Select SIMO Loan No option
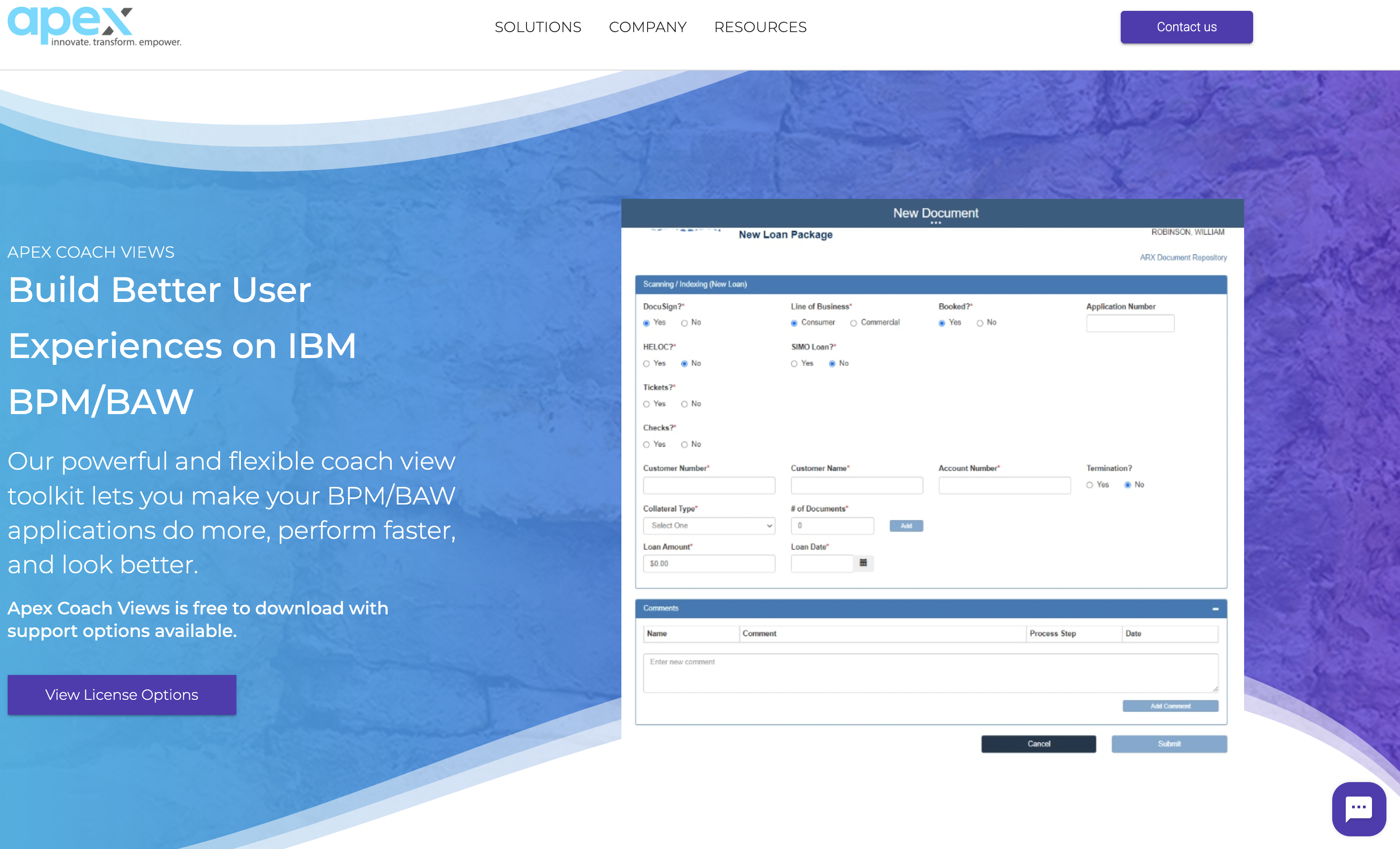This screenshot has width=1400, height=849. (832, 363)
